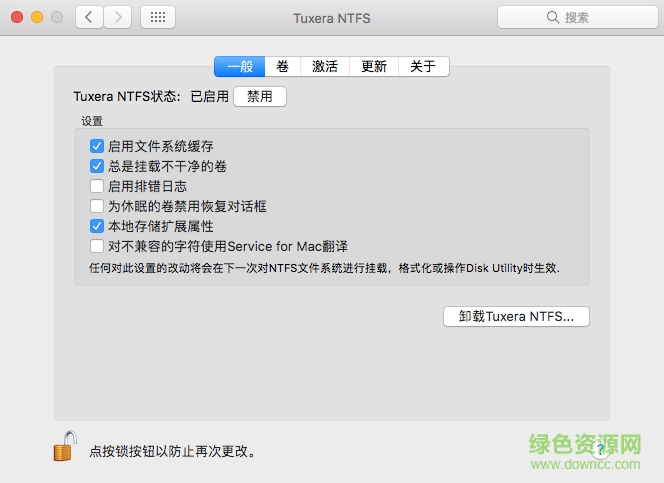The width and height of the screenshot is (664, 483).
Task: Go back with the left arrow button
Action: tap(89, 17)
